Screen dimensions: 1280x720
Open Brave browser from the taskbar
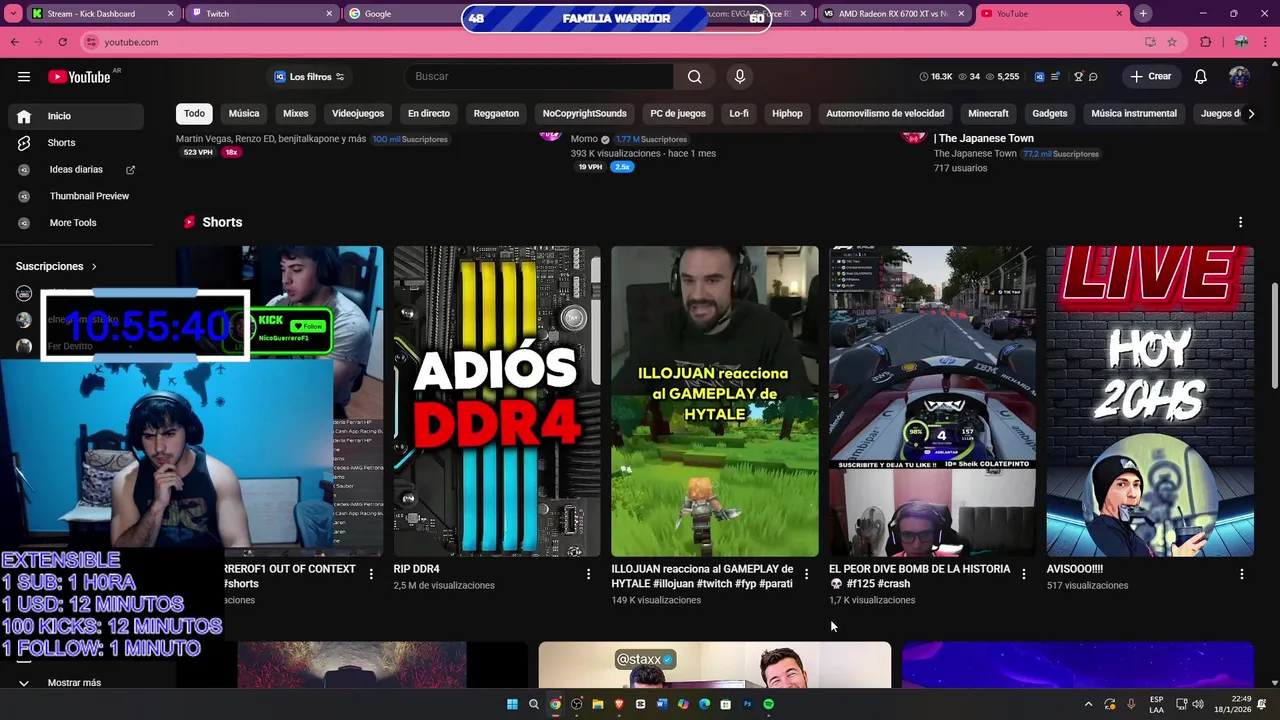tap(619, 704)
